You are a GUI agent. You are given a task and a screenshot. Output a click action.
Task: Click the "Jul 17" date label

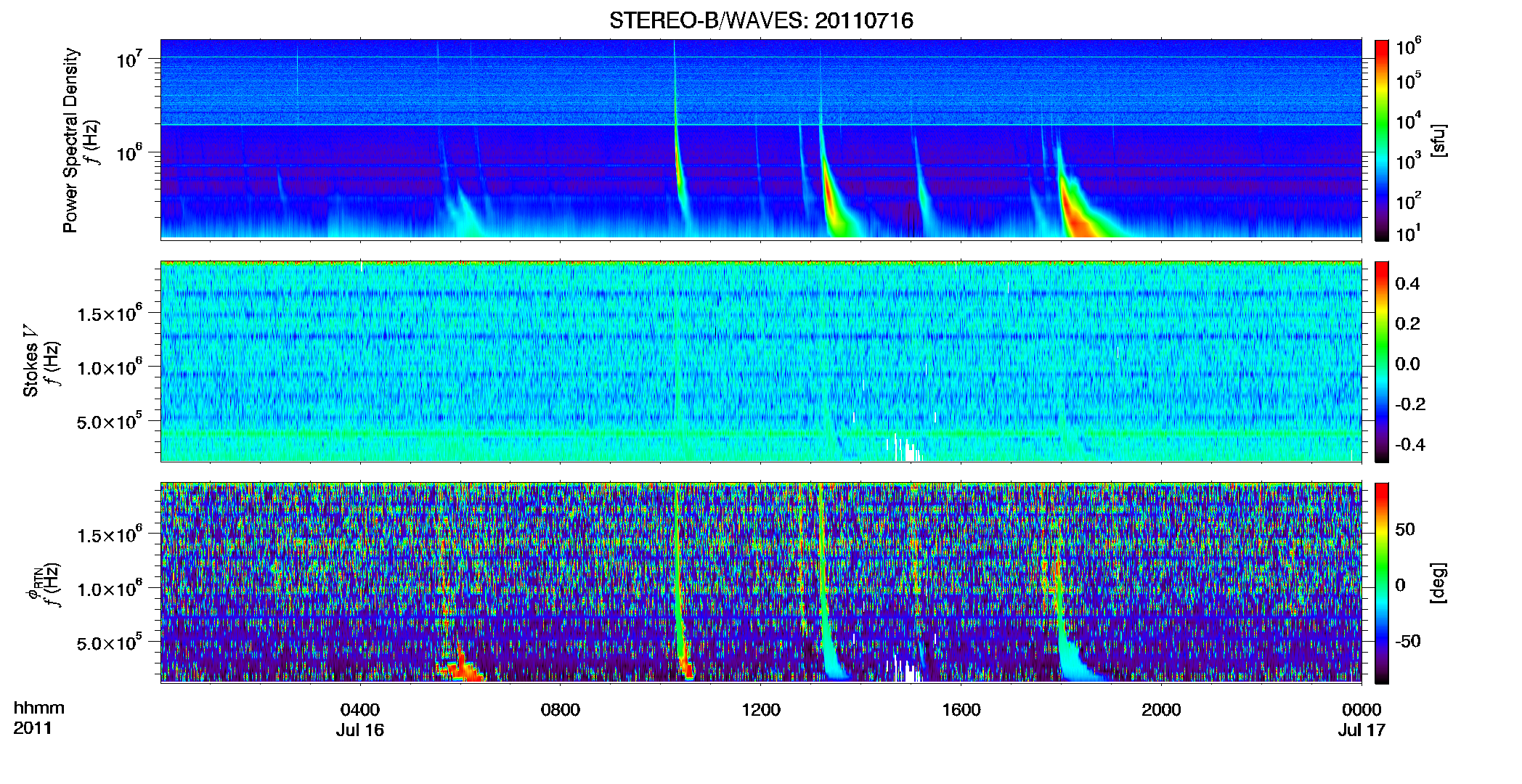pyautogui.click(x=1362, y=730)
